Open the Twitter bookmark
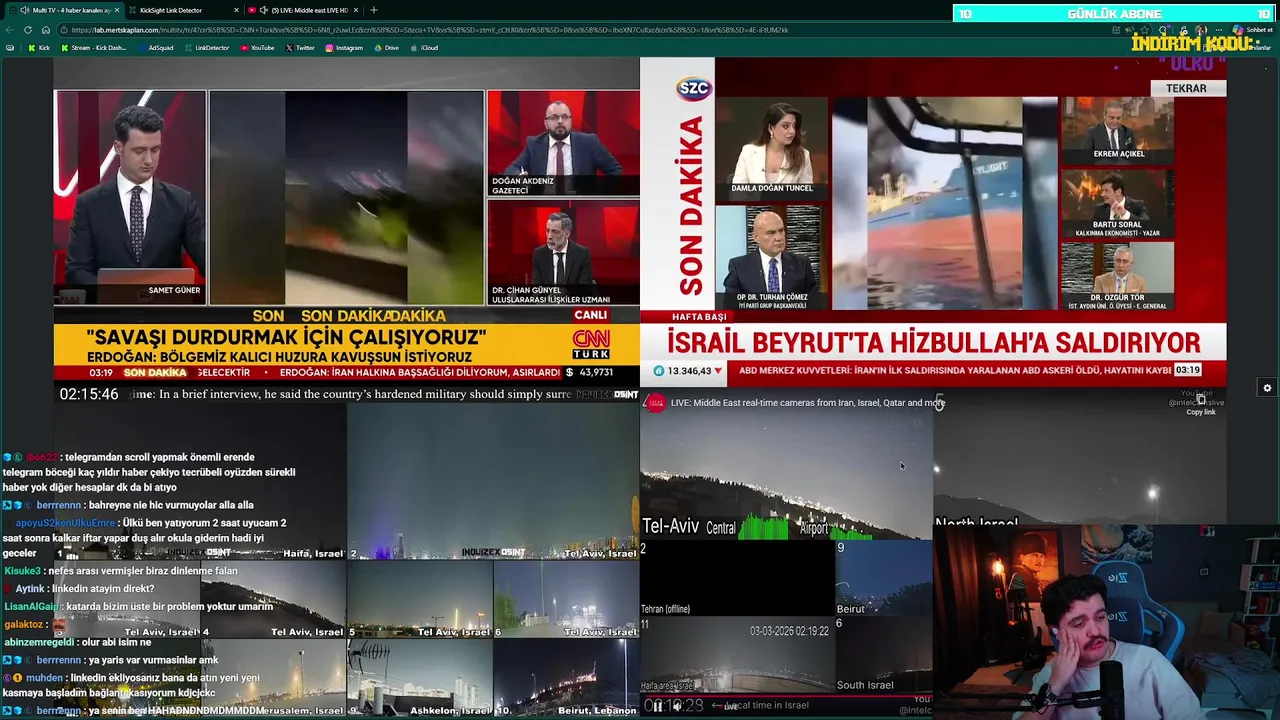Image resolution: width=1280 pixels, height=720 pixels. point(300,47)
